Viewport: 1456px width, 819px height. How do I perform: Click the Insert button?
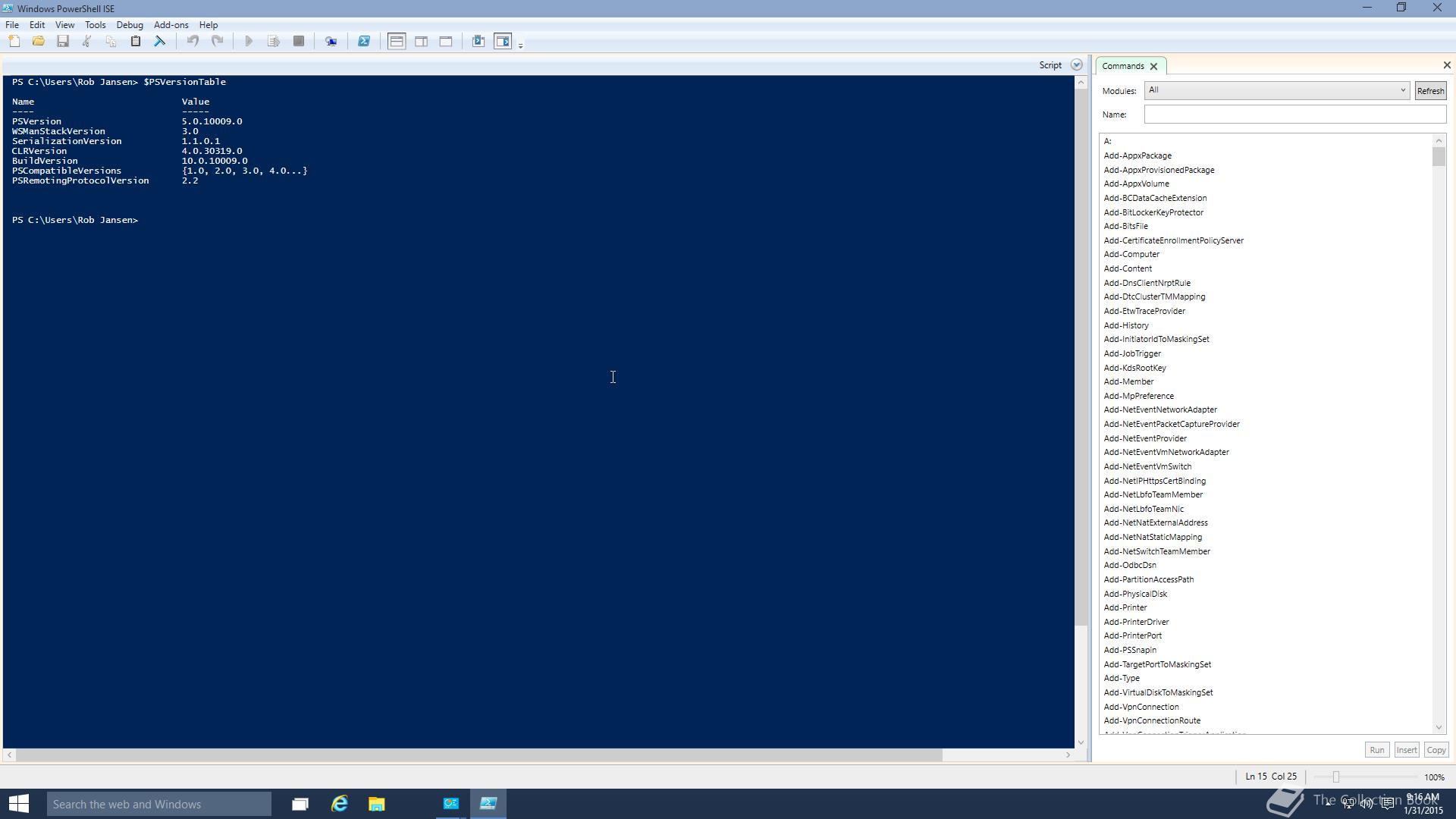(1407, 750)
